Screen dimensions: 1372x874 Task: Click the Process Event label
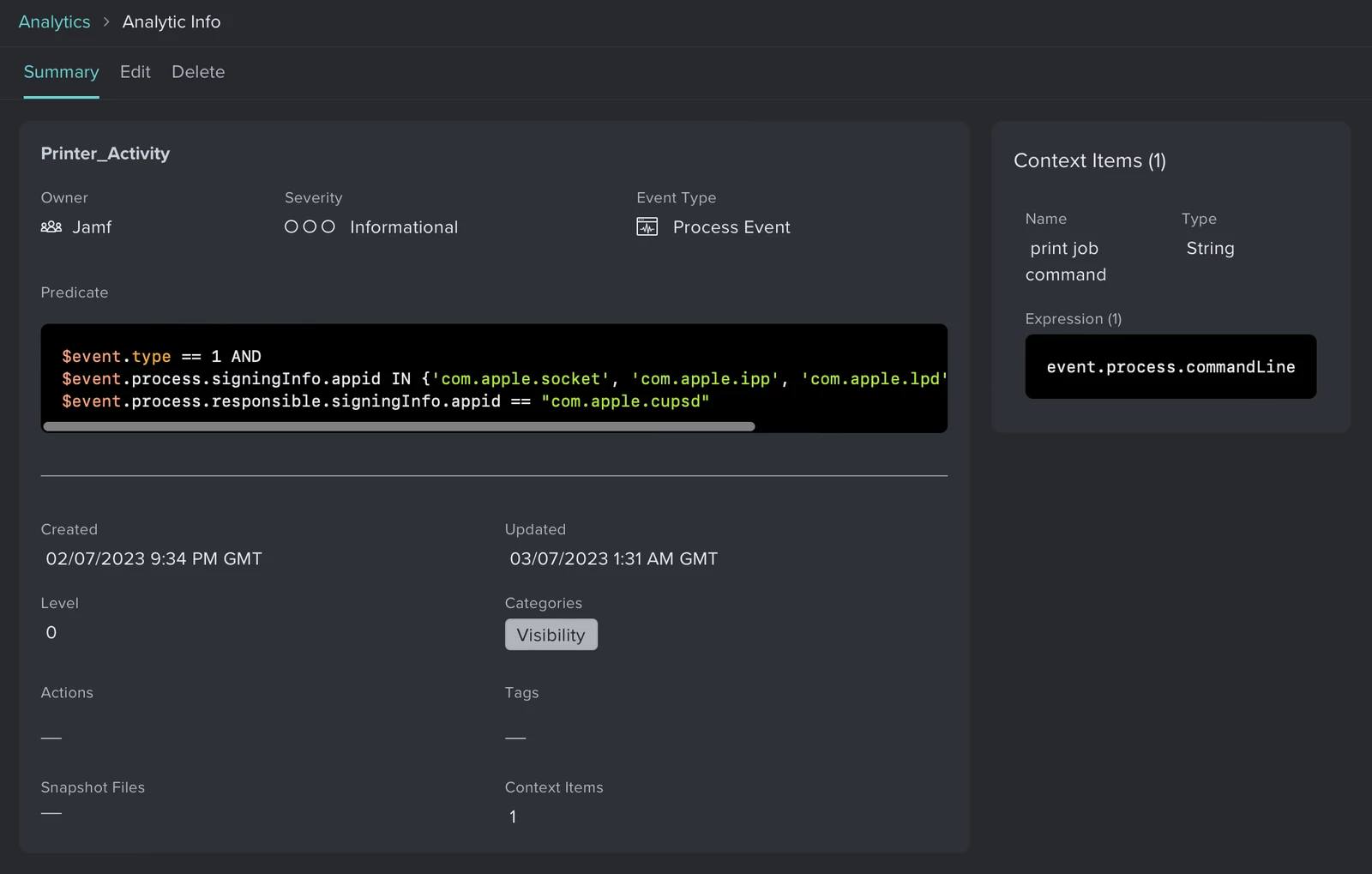point(731,227)
